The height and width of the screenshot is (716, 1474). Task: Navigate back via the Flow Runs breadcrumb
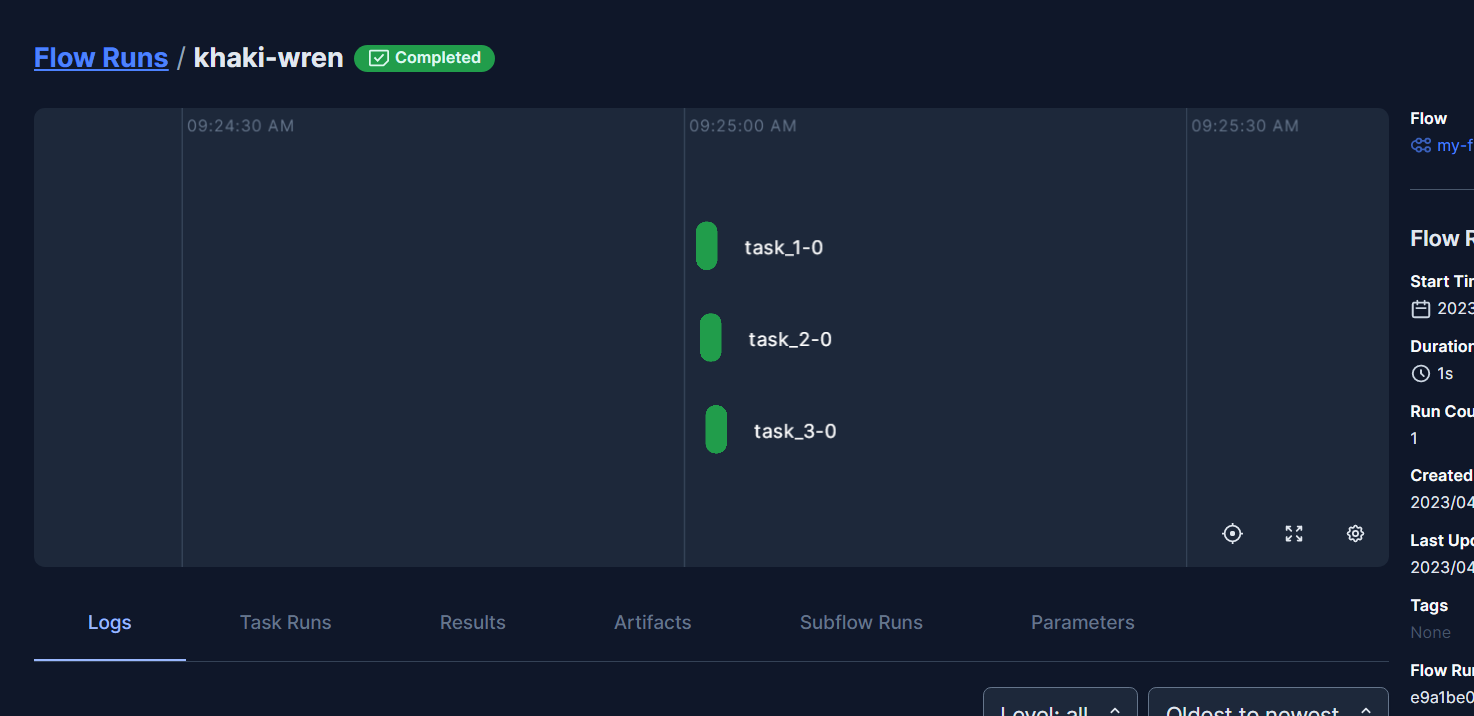[100, 57]
